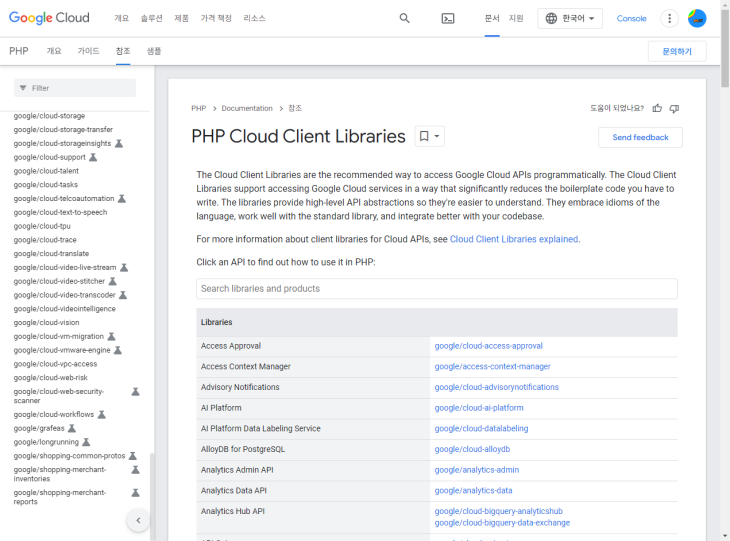Image resolution: width=730 pixels, height=541 pixels.
Task: Open the 한국어 language dropdown
Action: [x=570, y=18]
